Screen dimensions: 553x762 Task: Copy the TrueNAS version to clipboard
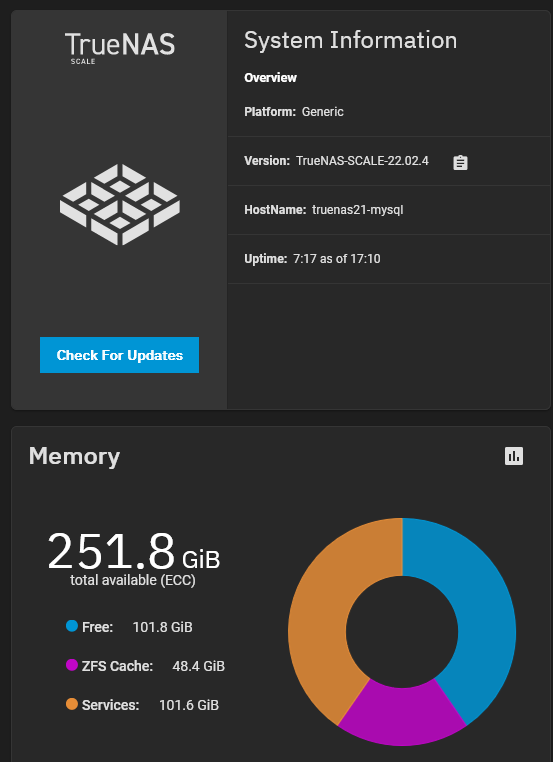[x=460, y=162]
